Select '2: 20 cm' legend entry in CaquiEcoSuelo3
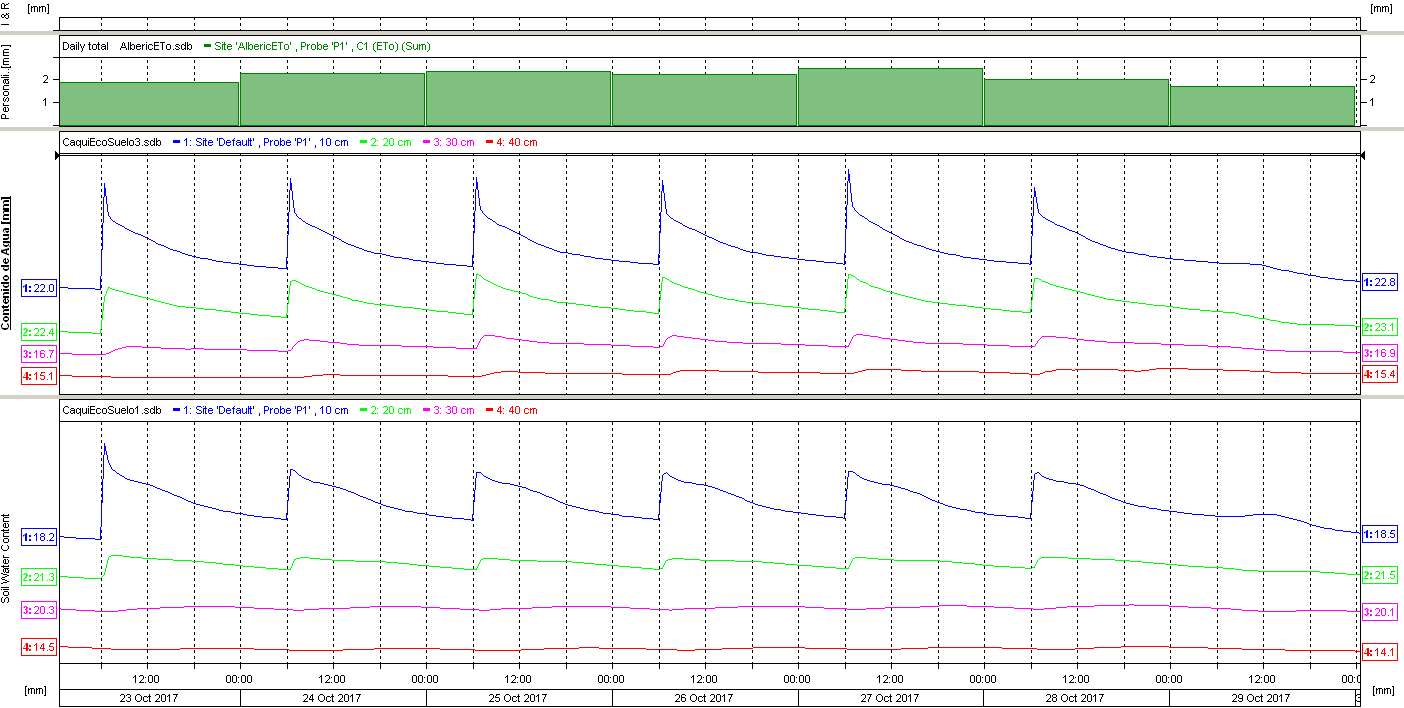 [386, 142]
